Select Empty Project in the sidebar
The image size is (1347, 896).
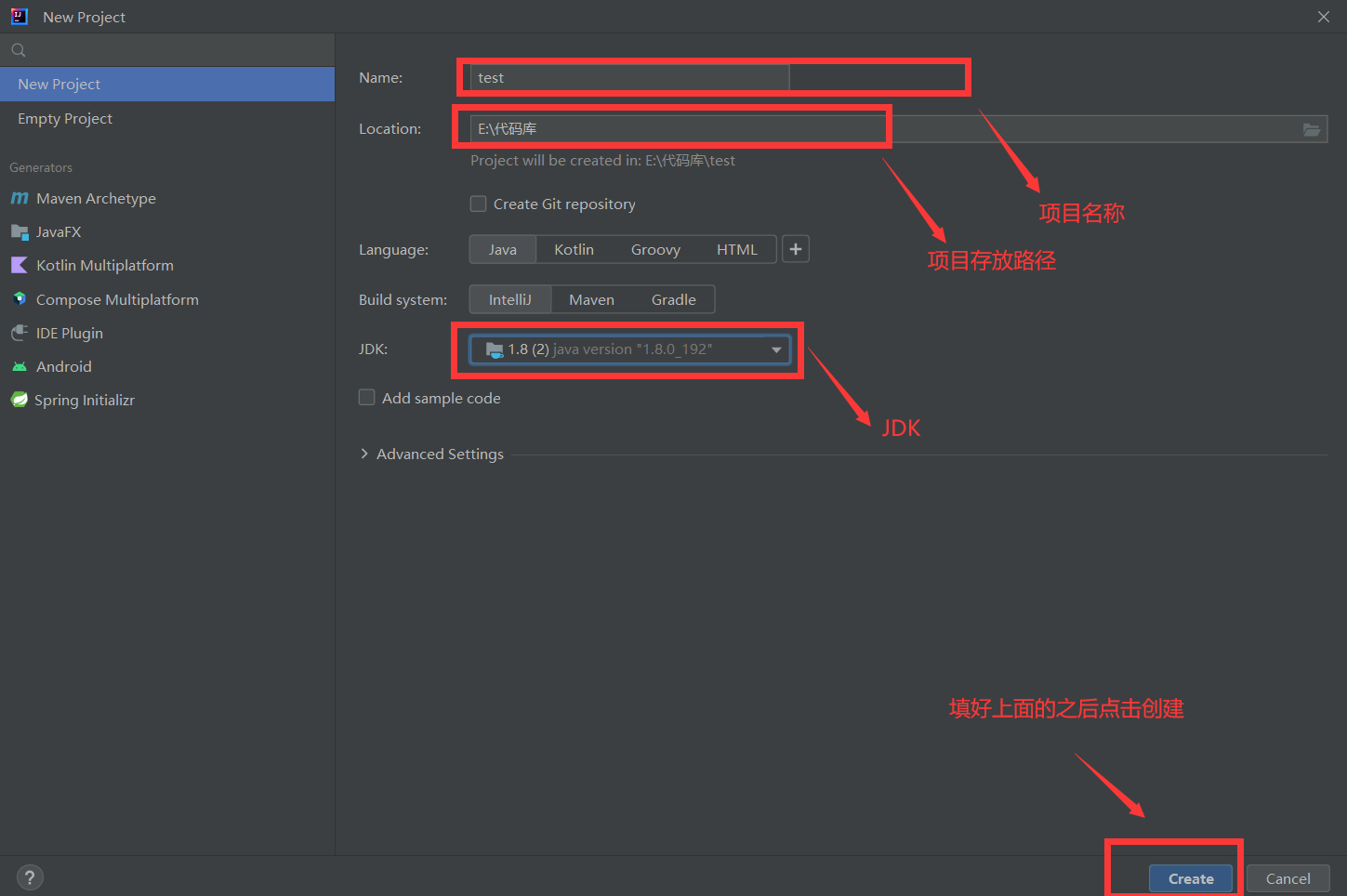[x=167, y=118]
